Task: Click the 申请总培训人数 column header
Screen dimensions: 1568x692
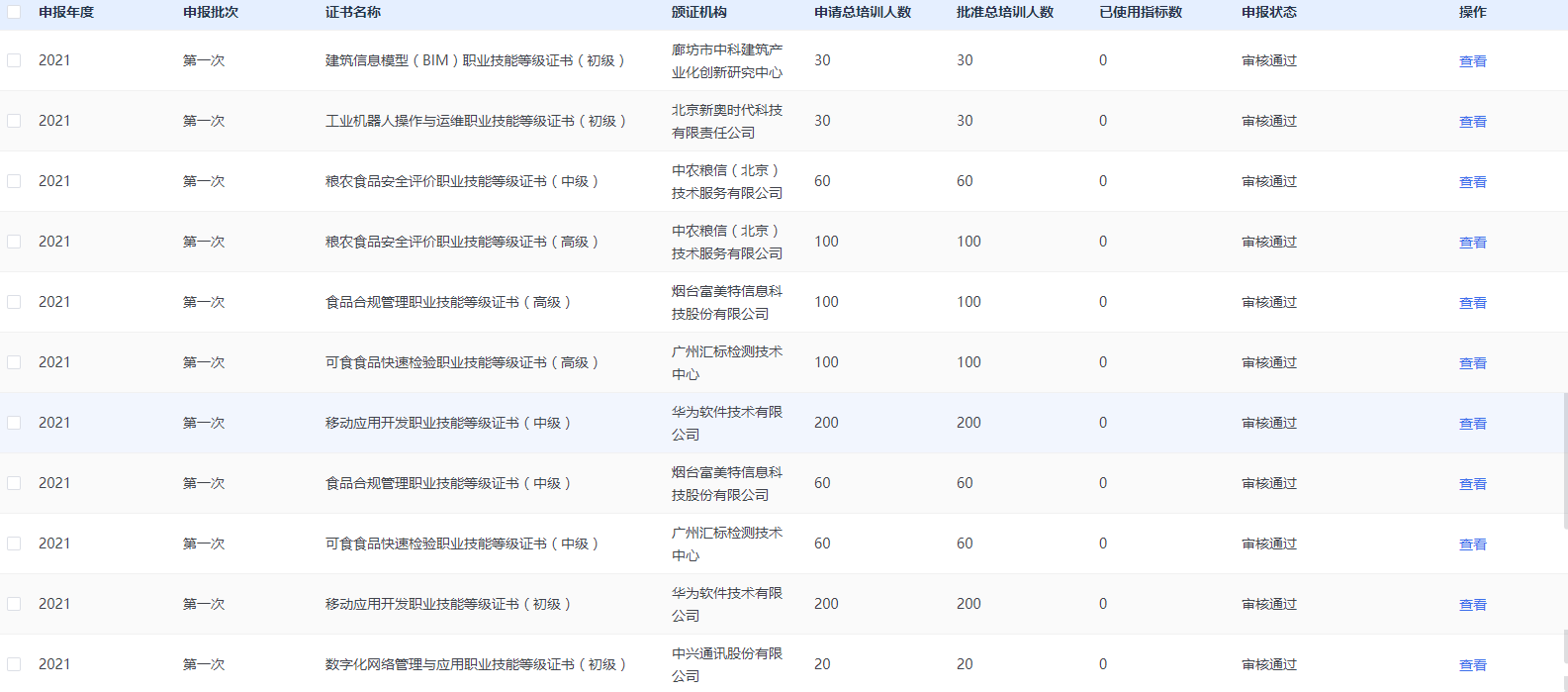Action: 863,12
